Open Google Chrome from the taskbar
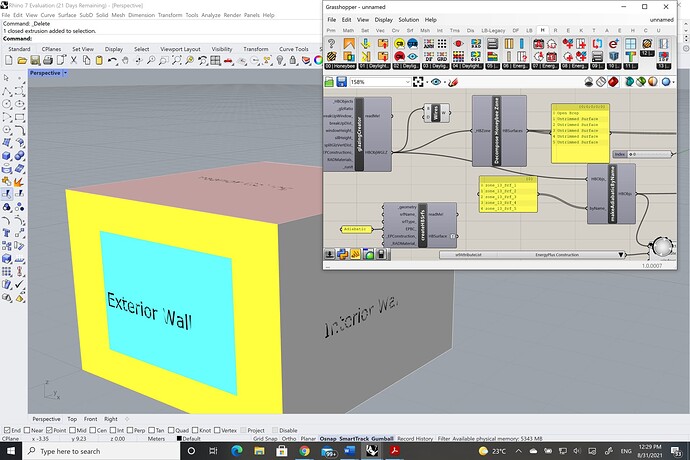Viewport: 690px width, 460px height. click(x=304, y=451)
